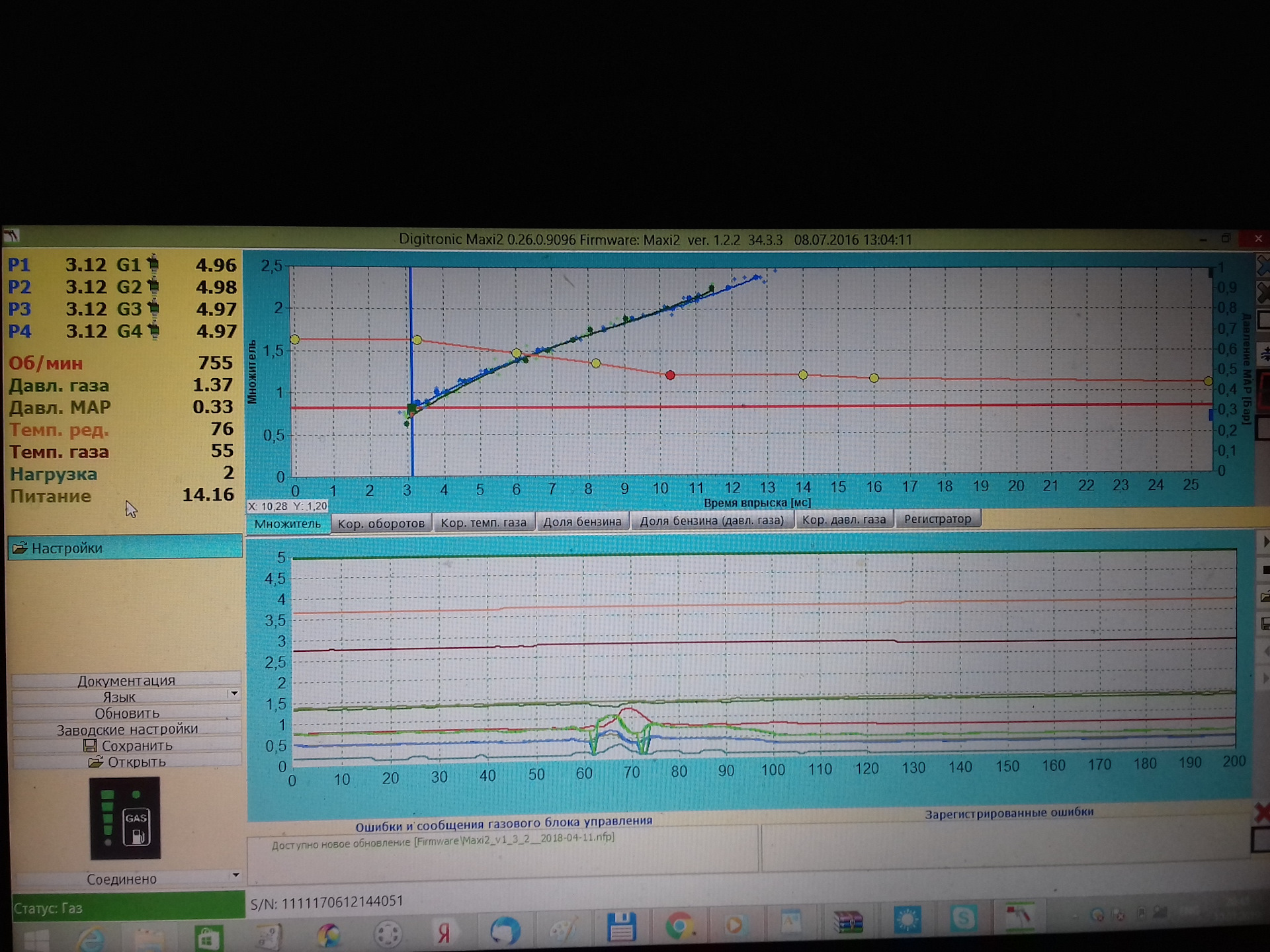Select yellow multiplier point near 6 ms
Image resolution: width=1270 pixels, height=952 pixels.
point(517,353)
